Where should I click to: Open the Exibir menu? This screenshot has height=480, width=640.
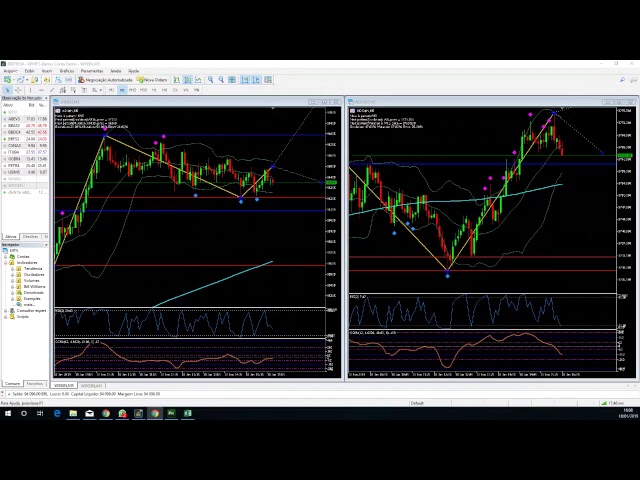[x=29, y=71]
